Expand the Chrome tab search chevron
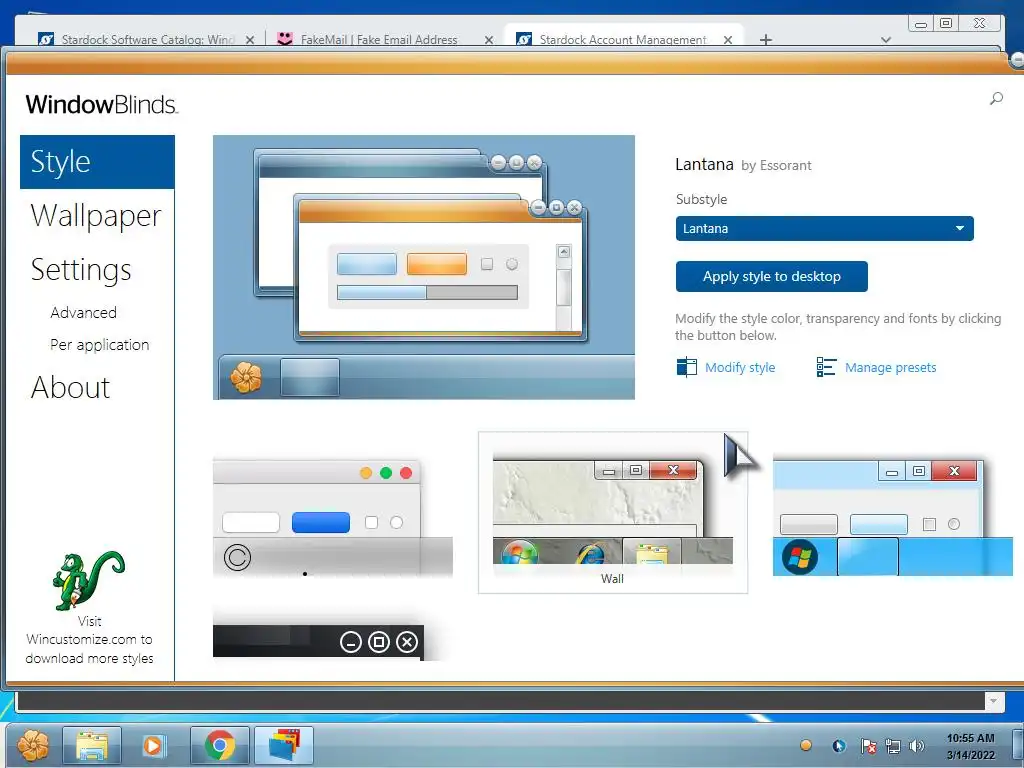This screenshot has width=1024, height=768. click(886, 40)
